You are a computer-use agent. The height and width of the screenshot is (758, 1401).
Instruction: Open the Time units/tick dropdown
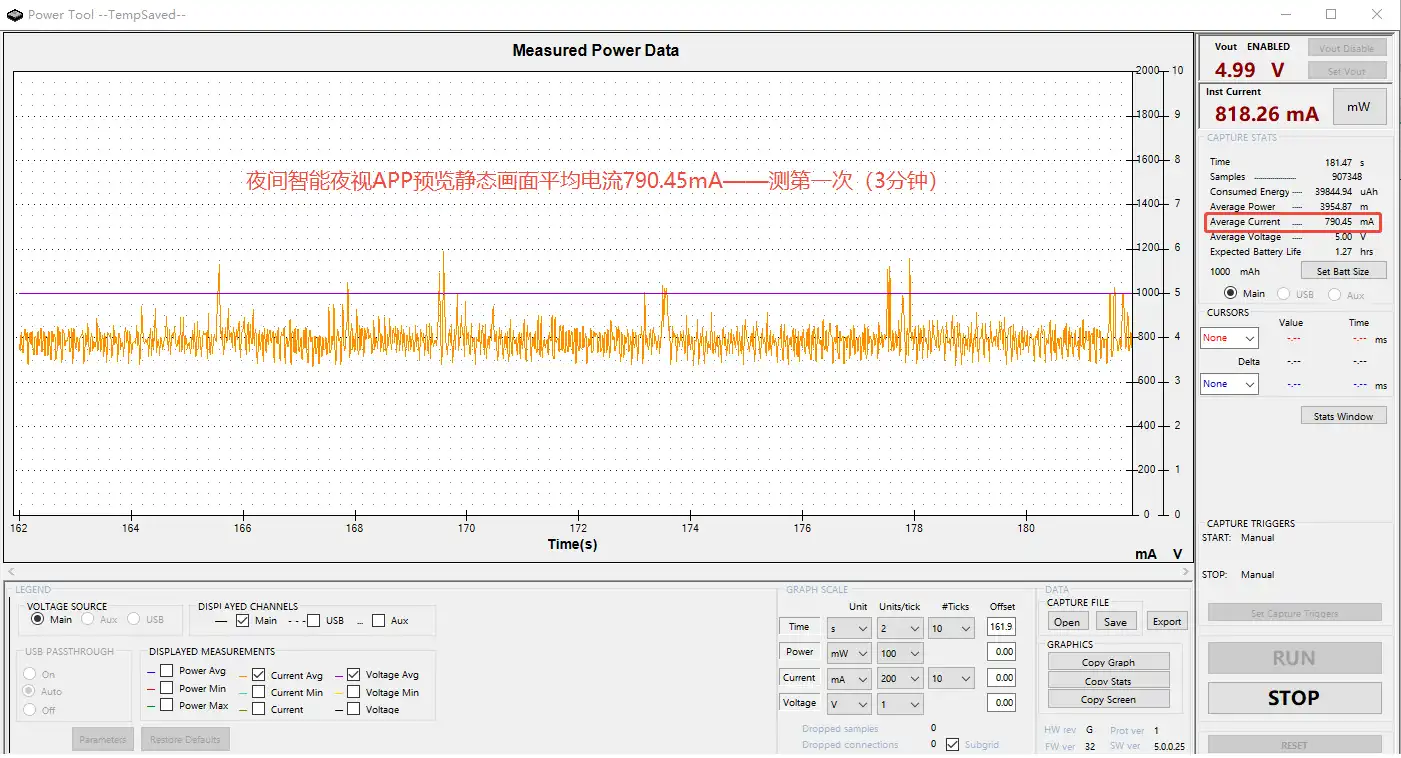899,628
